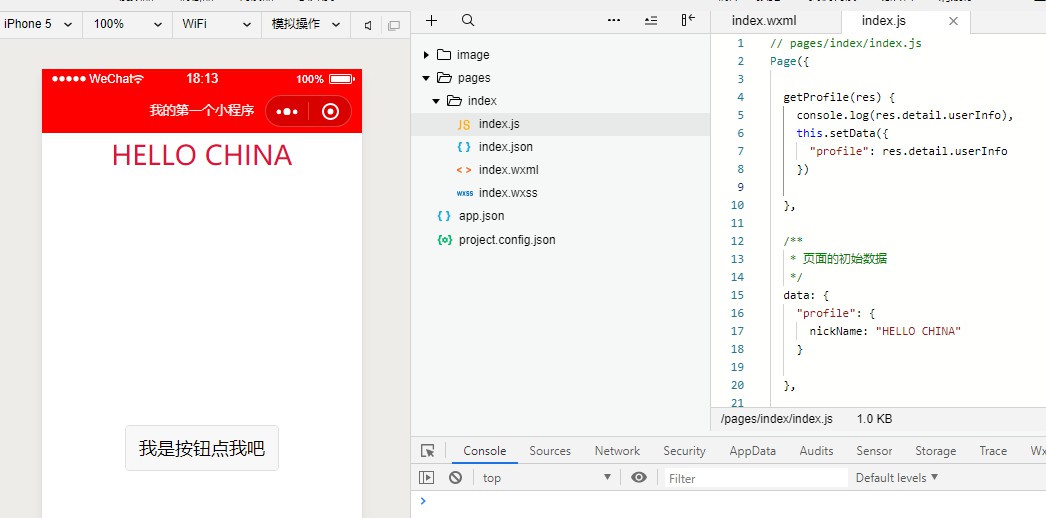
Task: Click the mini program capsule close circle icon
Action: [331, 111]
